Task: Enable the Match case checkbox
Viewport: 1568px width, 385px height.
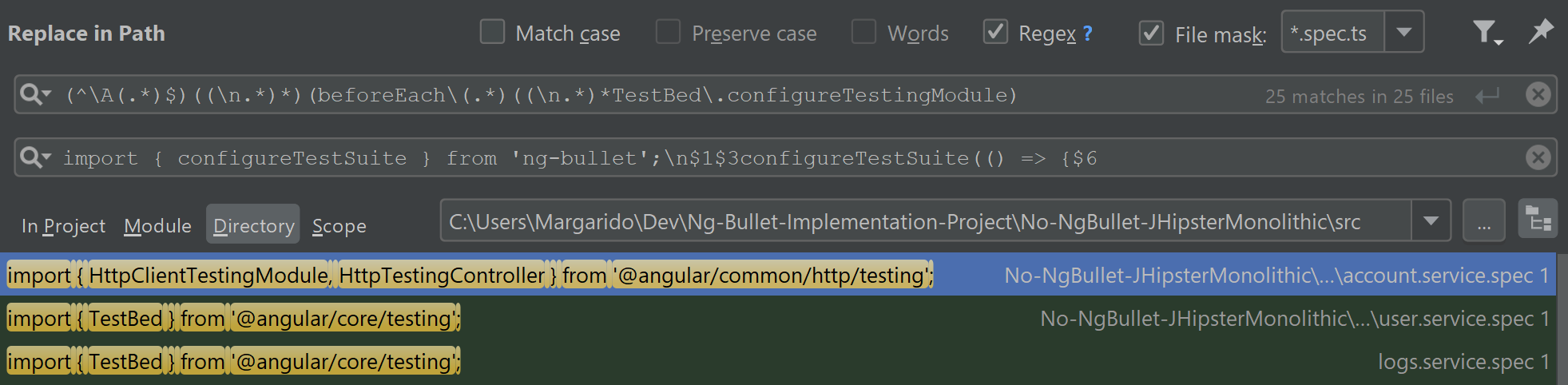Action: point(492,33)
